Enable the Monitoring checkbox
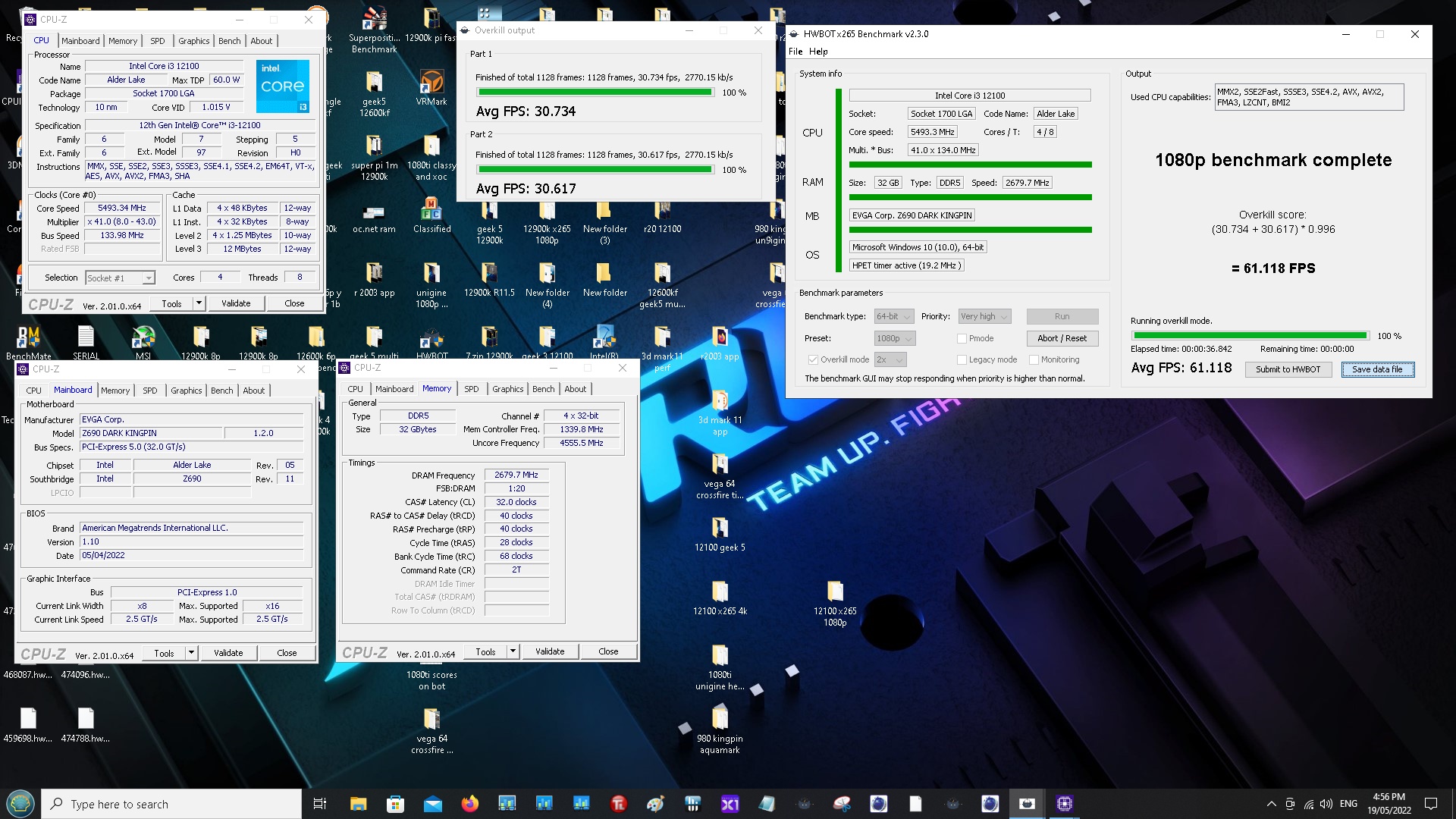 1034,359
